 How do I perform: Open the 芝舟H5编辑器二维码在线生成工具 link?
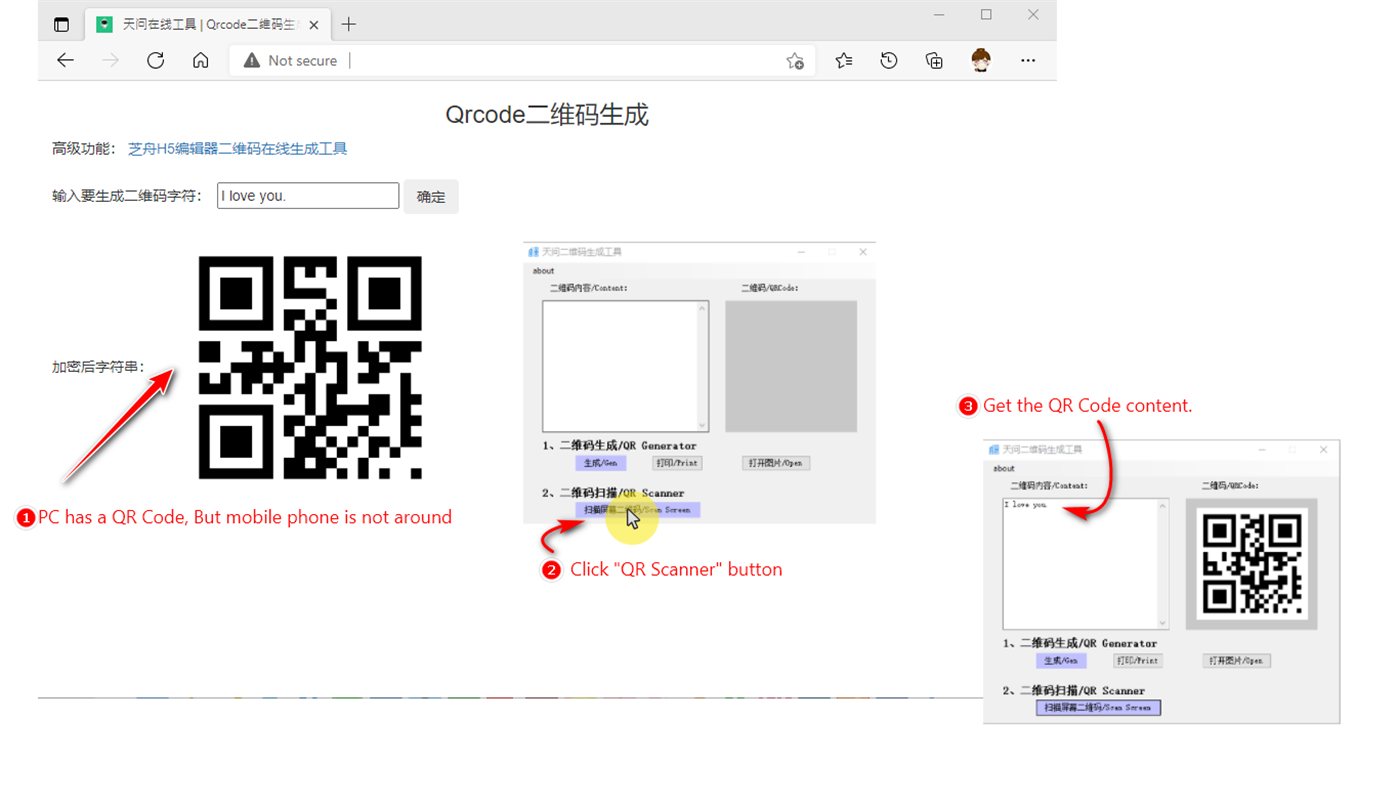238,148
